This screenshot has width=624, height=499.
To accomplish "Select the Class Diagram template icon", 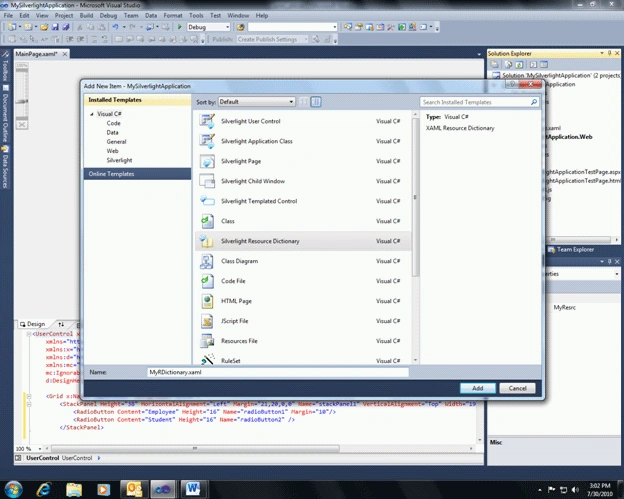I will tap(207, 261).
